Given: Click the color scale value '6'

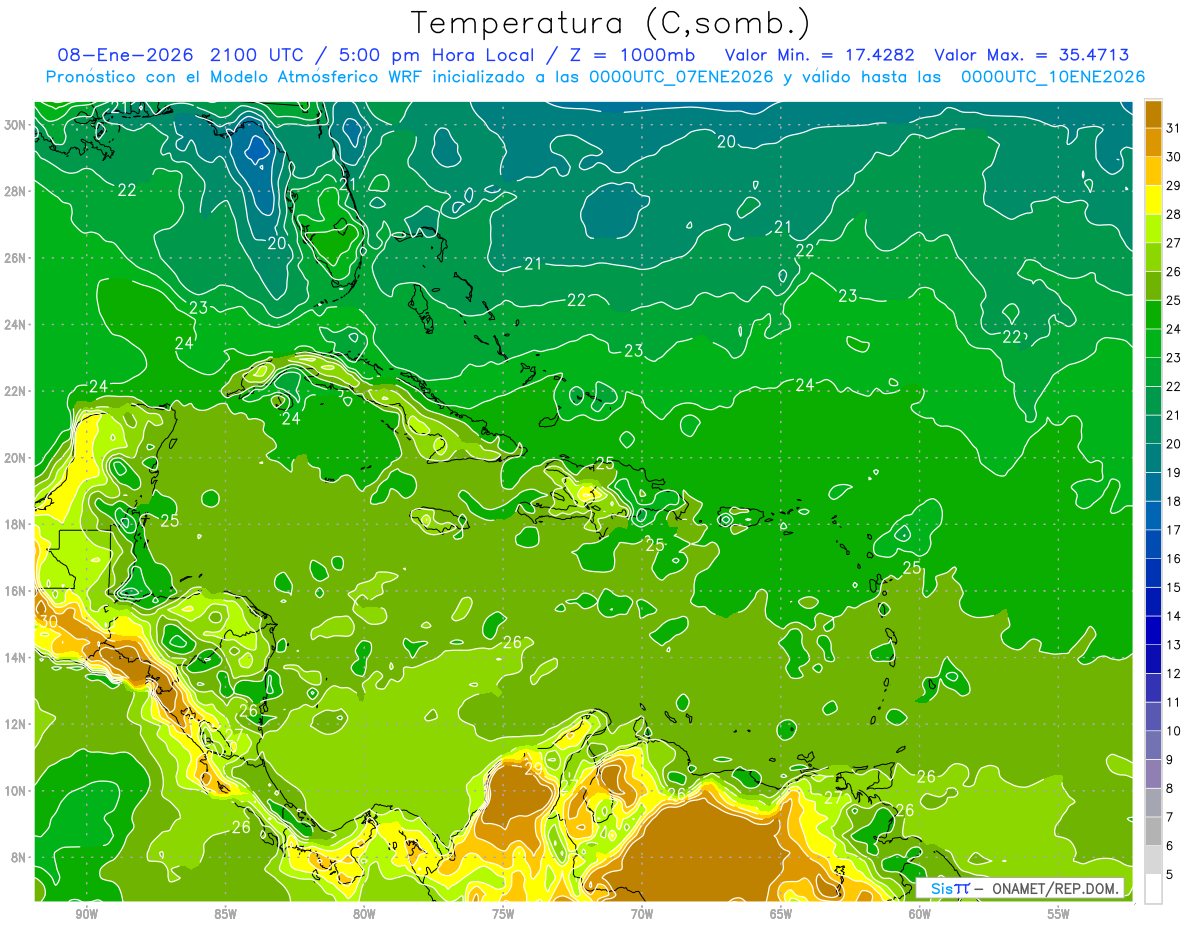Looking at the screenshot, I should coord(1170,846).
